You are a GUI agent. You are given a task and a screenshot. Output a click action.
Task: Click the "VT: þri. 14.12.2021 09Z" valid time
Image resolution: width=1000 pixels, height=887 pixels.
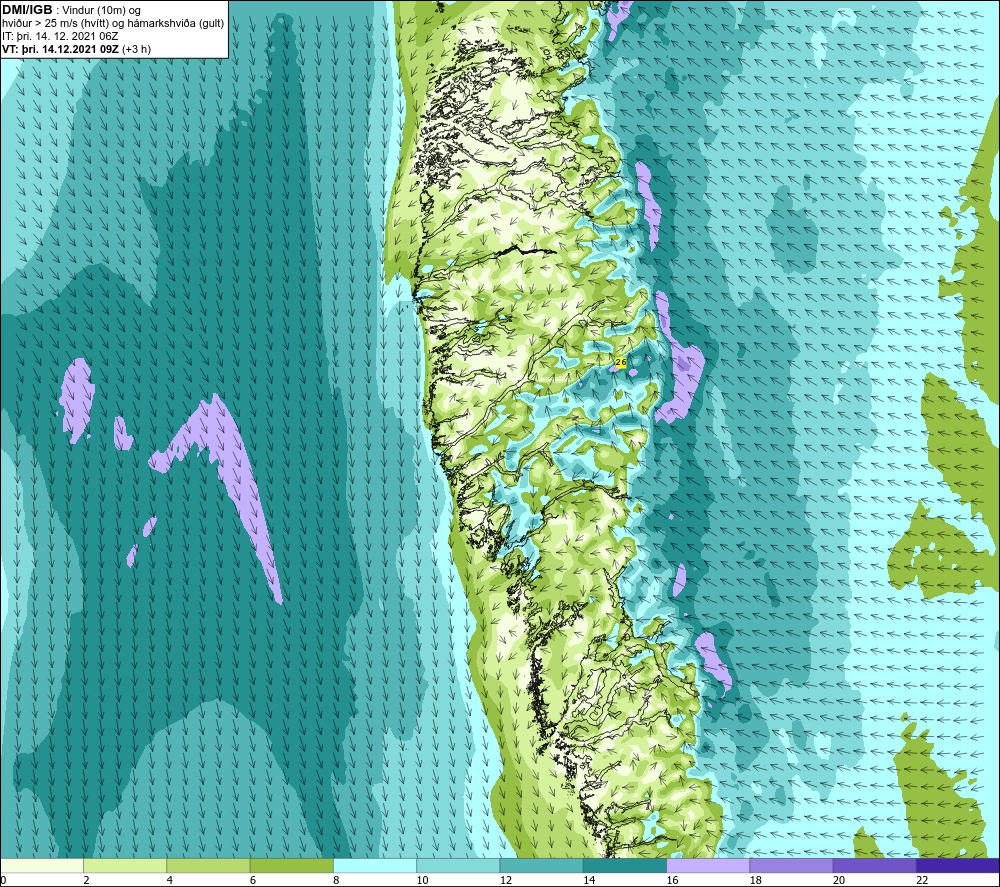point(61,49)
